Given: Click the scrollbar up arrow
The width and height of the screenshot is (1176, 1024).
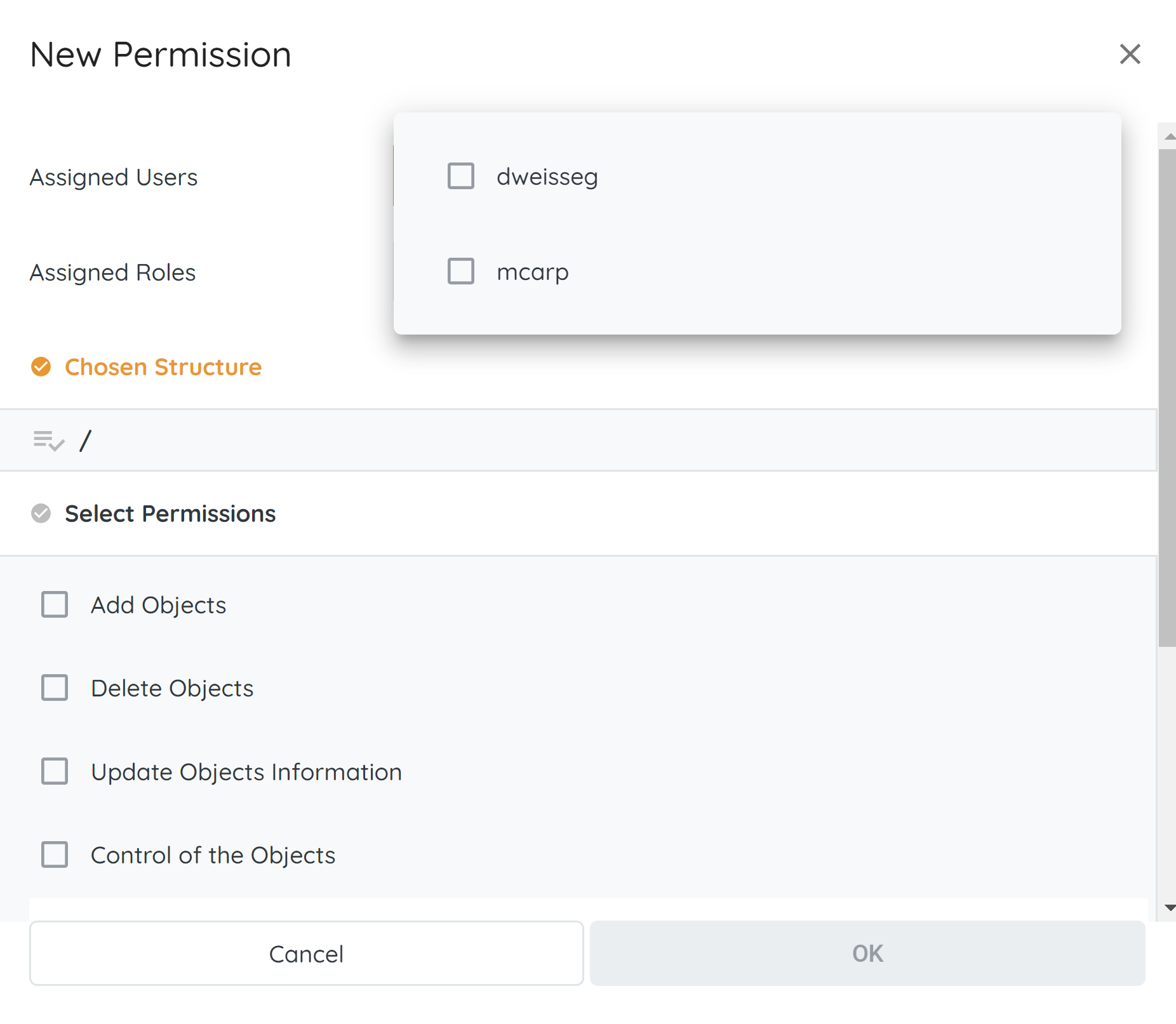Looking at the screenshot, I should [x=1168, y=136].
